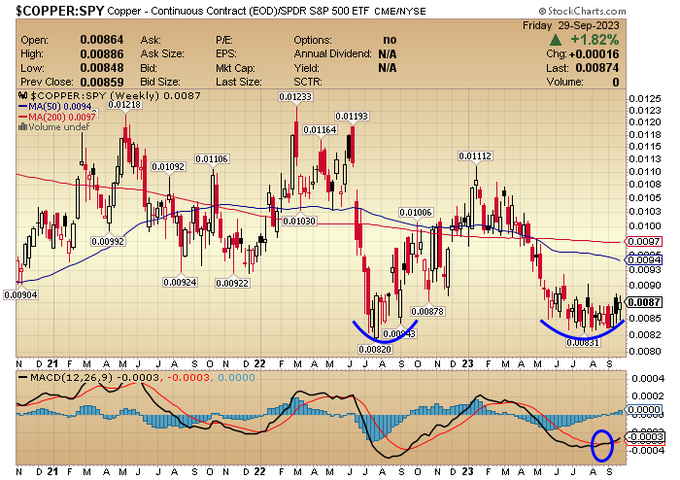680x480 pixels.
Task: Click the price label 0.01092
Action: coord(168,167)
